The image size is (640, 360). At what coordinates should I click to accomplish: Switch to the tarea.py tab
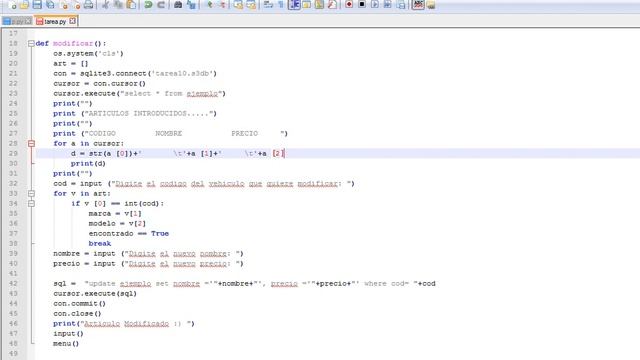pyautogui.click(x=55, y=22)
